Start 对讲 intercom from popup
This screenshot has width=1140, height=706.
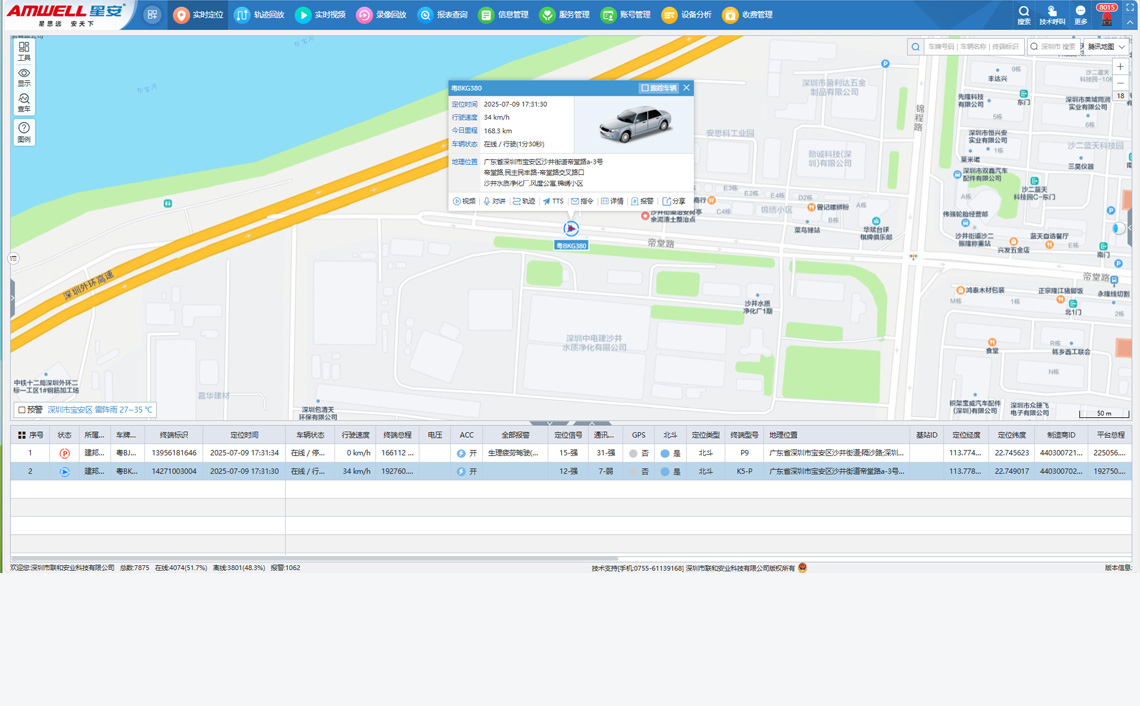pos(494,201)
